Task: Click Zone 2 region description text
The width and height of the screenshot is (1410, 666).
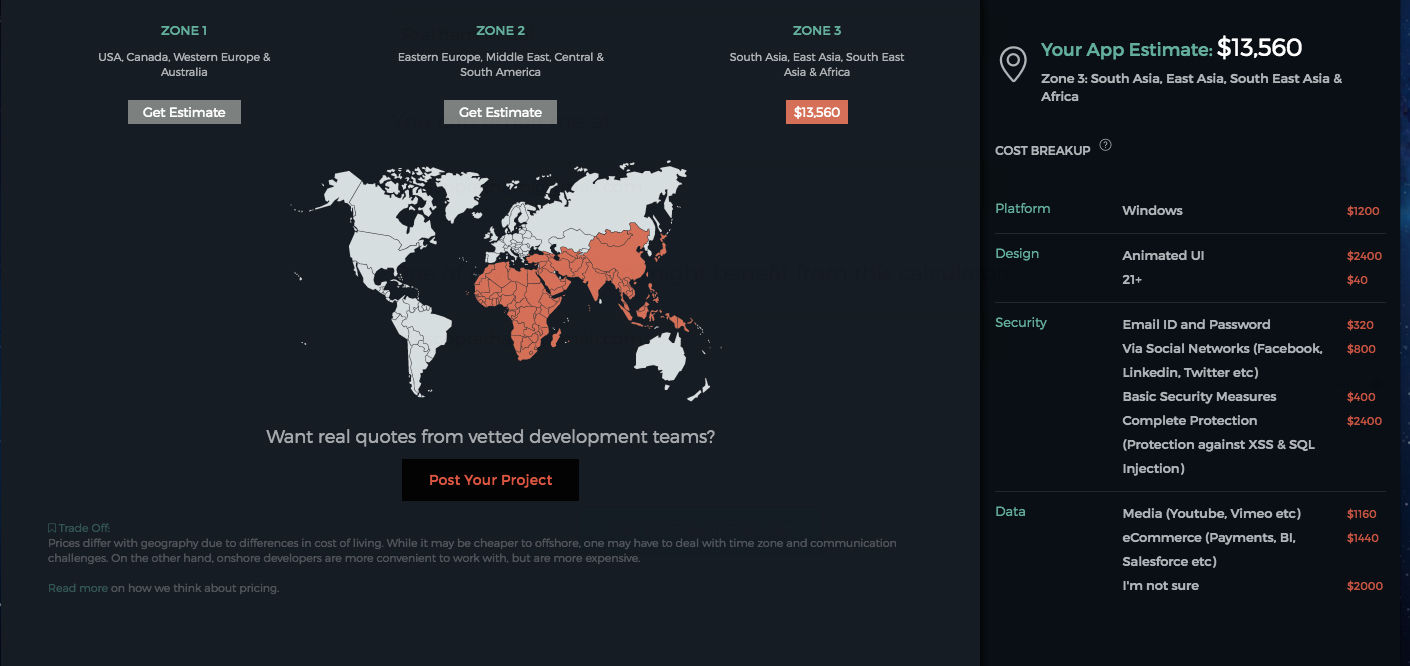Action: pyautogui.click(x=501, y=65)
